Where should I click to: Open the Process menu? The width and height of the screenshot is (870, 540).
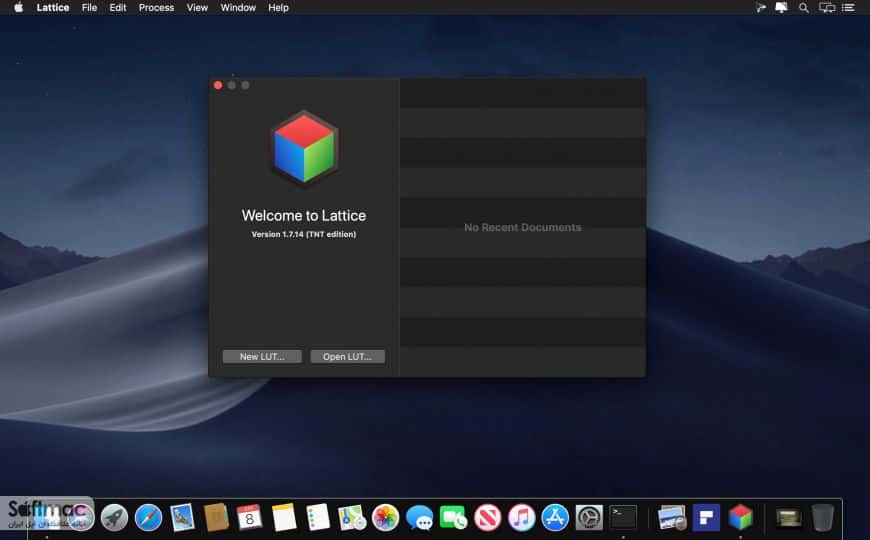[156, 8]
